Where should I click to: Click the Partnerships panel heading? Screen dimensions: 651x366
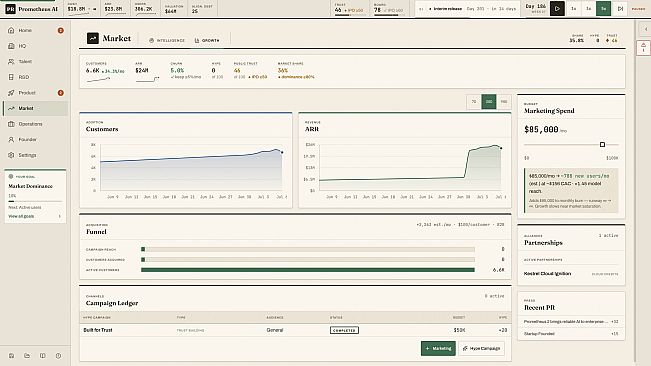coord(543,243)
